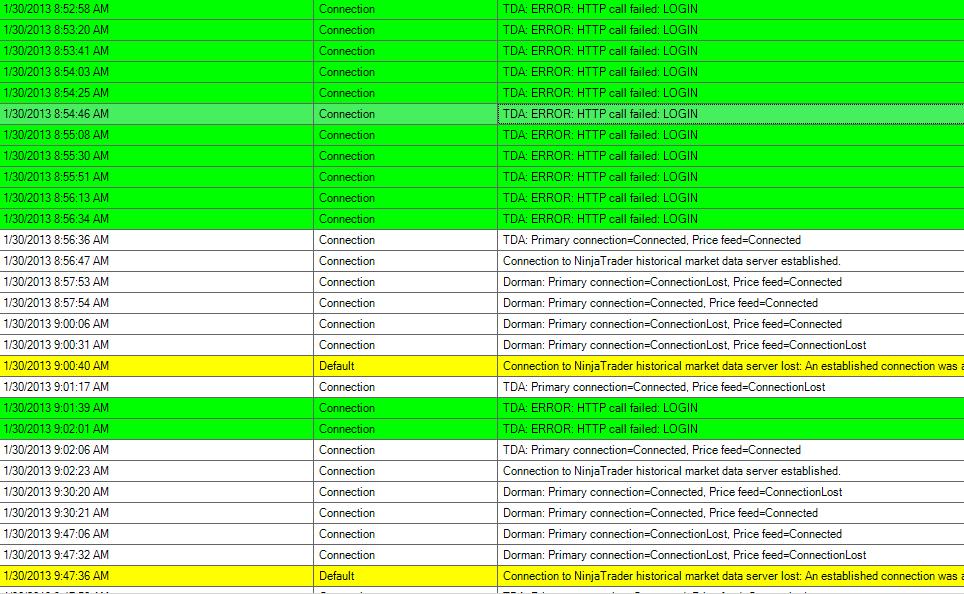Select Dorman feed ConnectionLost message at 9:00:31 AM
The image size is (964, 594).
click(x=731, y=344)
